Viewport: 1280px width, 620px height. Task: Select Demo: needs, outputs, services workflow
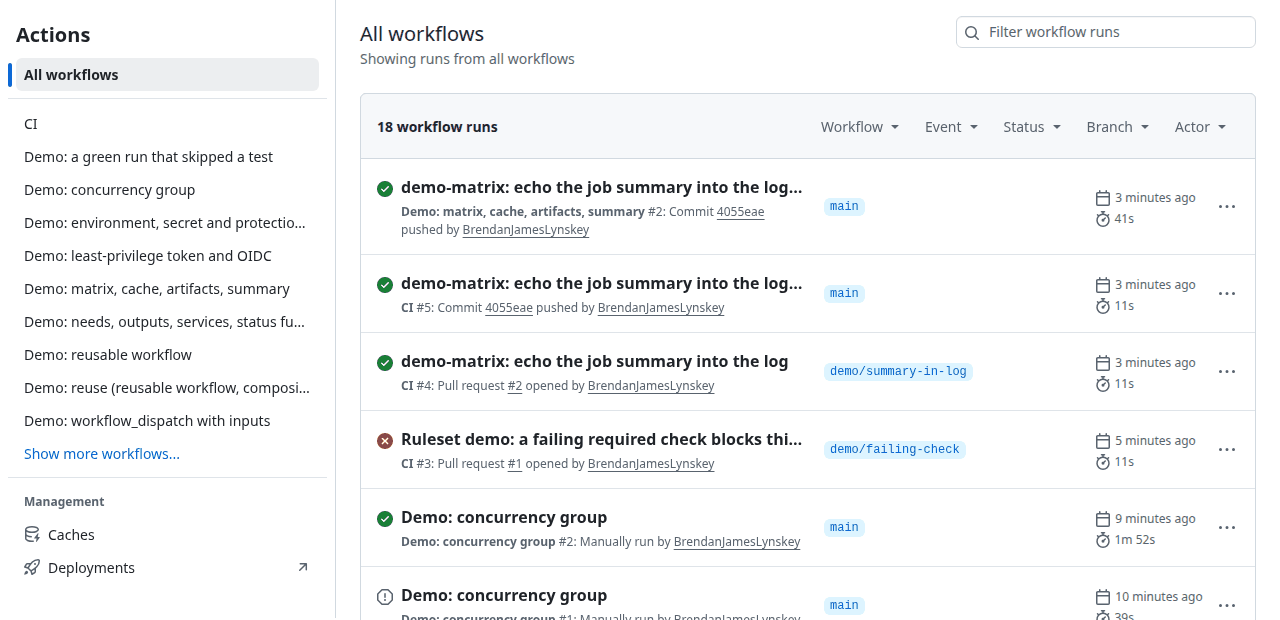click(167, 322)
